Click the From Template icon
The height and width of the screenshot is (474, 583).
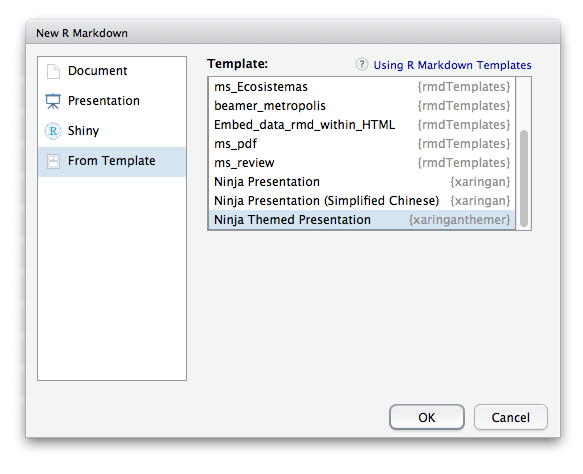tap(53, 161)
